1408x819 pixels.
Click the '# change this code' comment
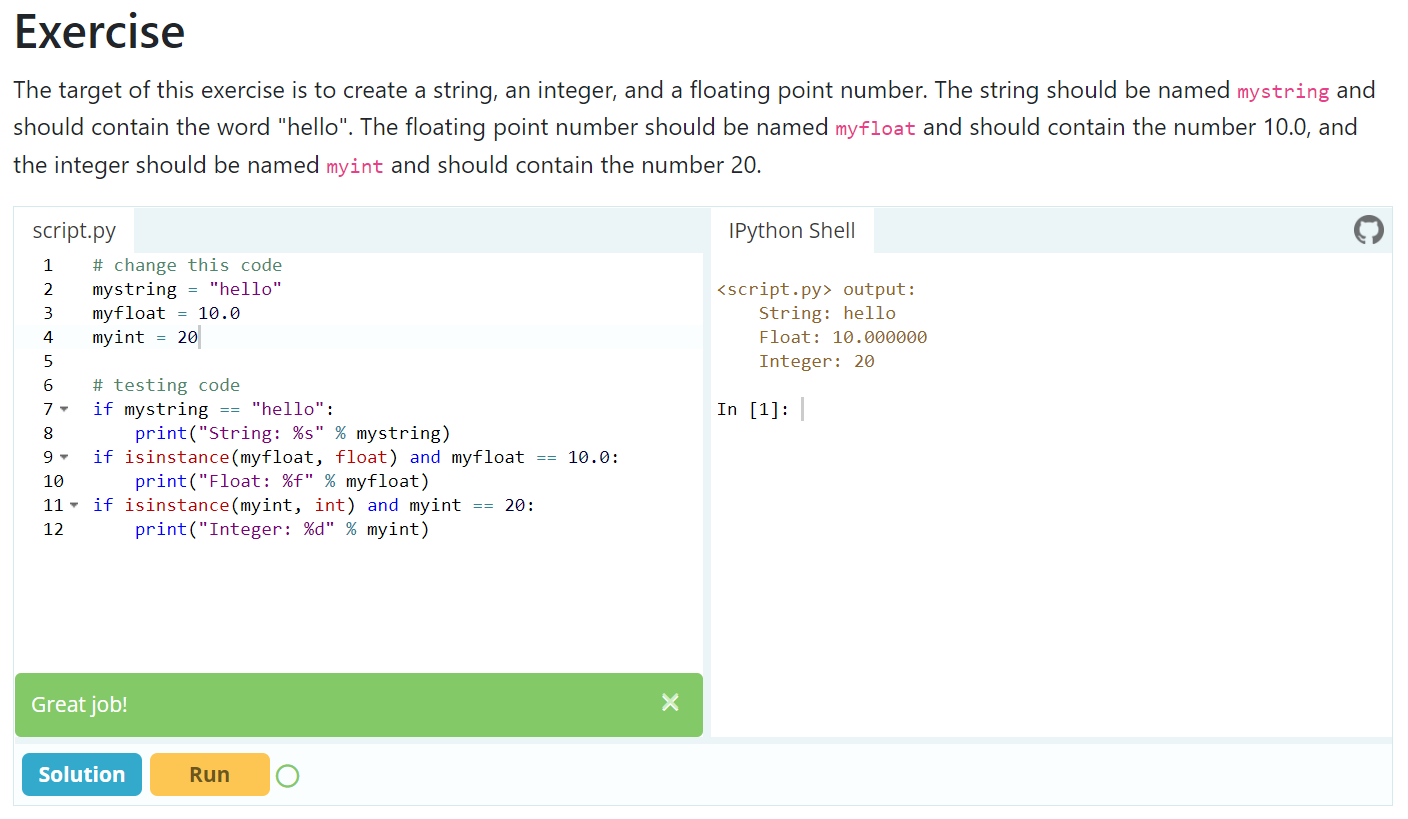[x=187, y=265]
